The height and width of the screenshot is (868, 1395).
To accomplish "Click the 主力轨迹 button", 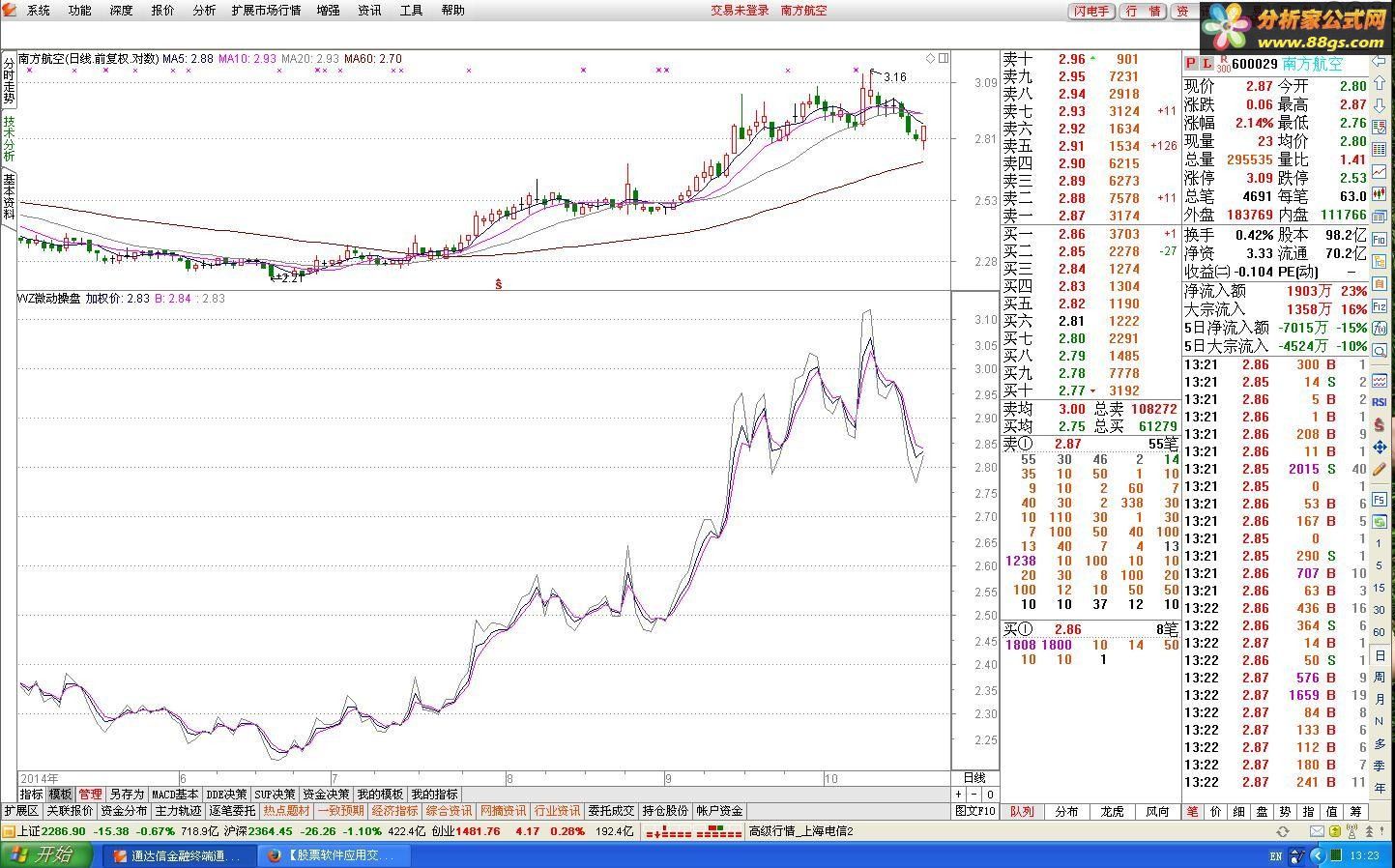I will click(x=178, y=811).
